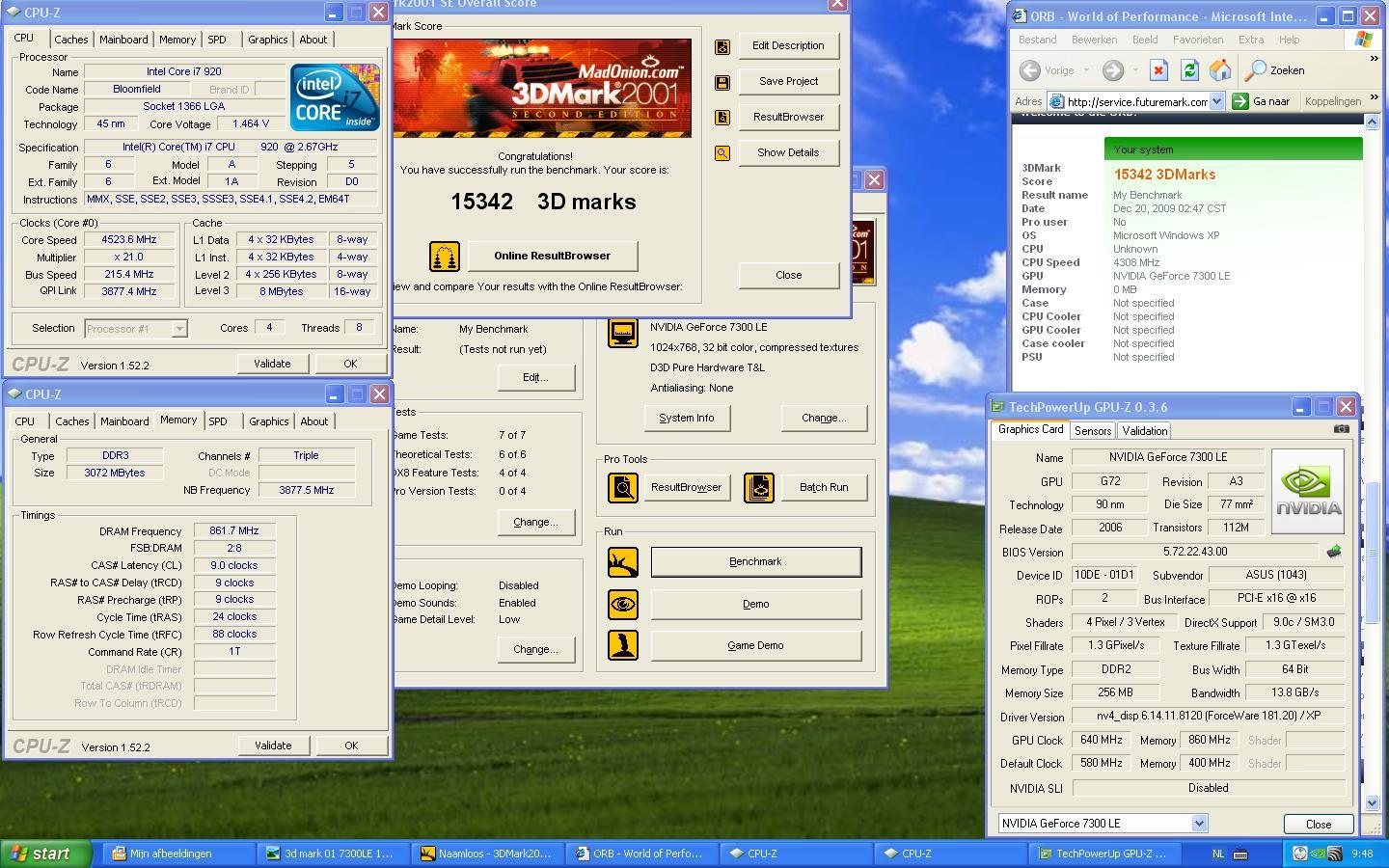Click the GPU Clock value 640 MHz
This screenshot has width=1389, height=868.
tap(1101, 740)
